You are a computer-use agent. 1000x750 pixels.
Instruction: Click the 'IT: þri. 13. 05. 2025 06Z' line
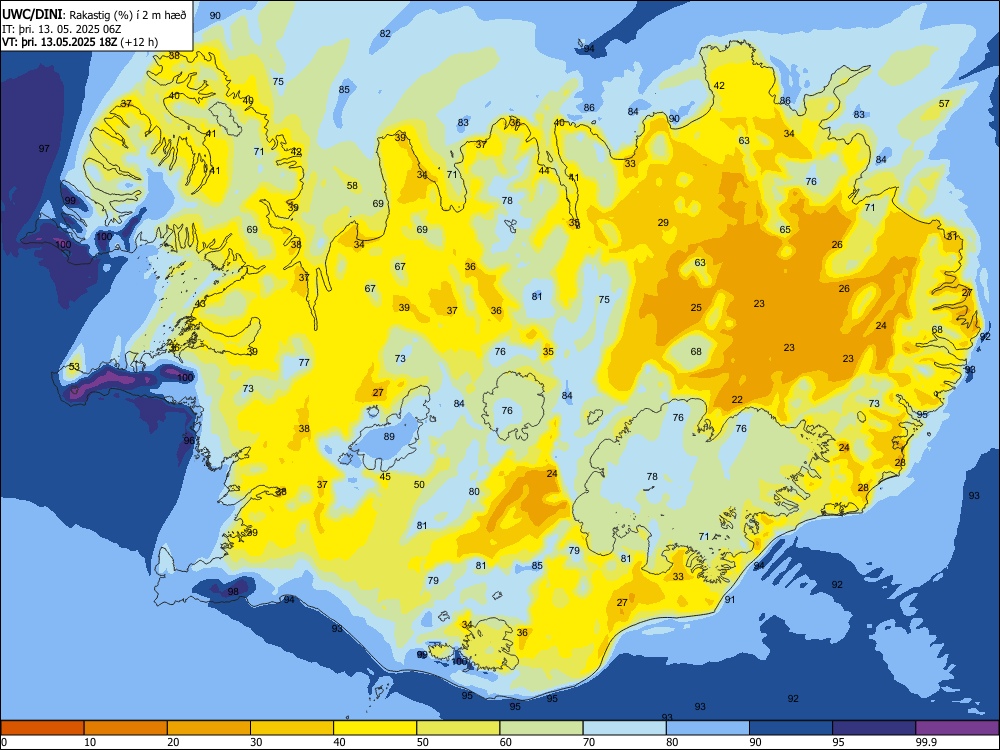tap(61, 29)
